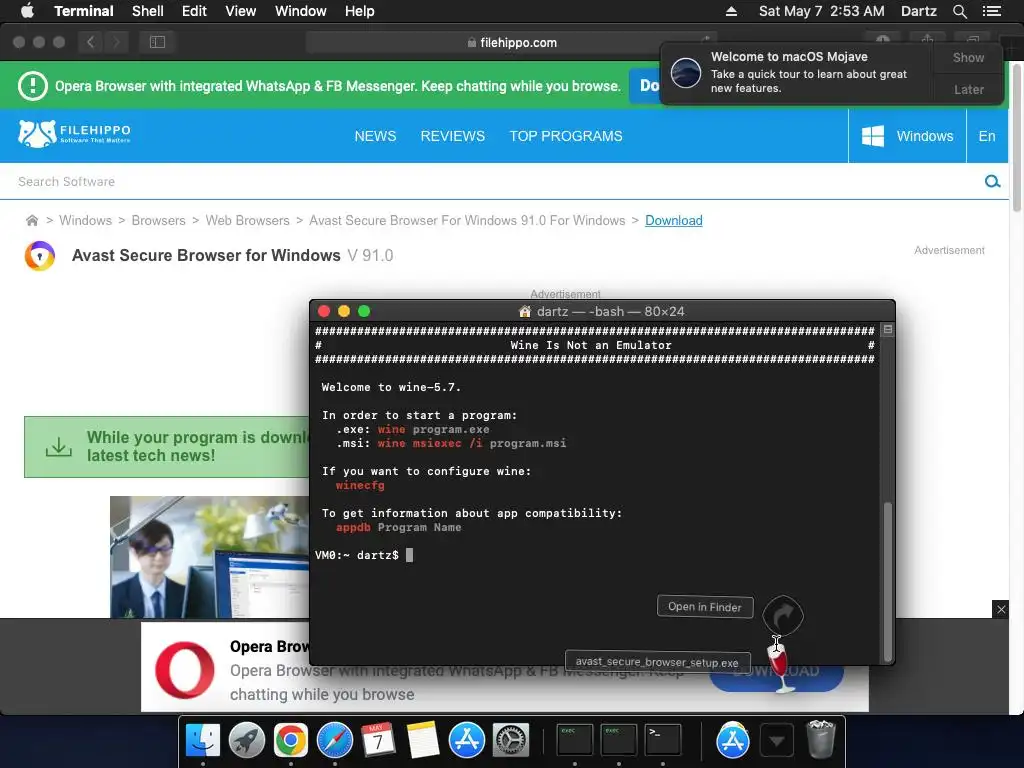1024x768 pixels.
Task: Open the news article thumbnail image
Action: [209, 556]
